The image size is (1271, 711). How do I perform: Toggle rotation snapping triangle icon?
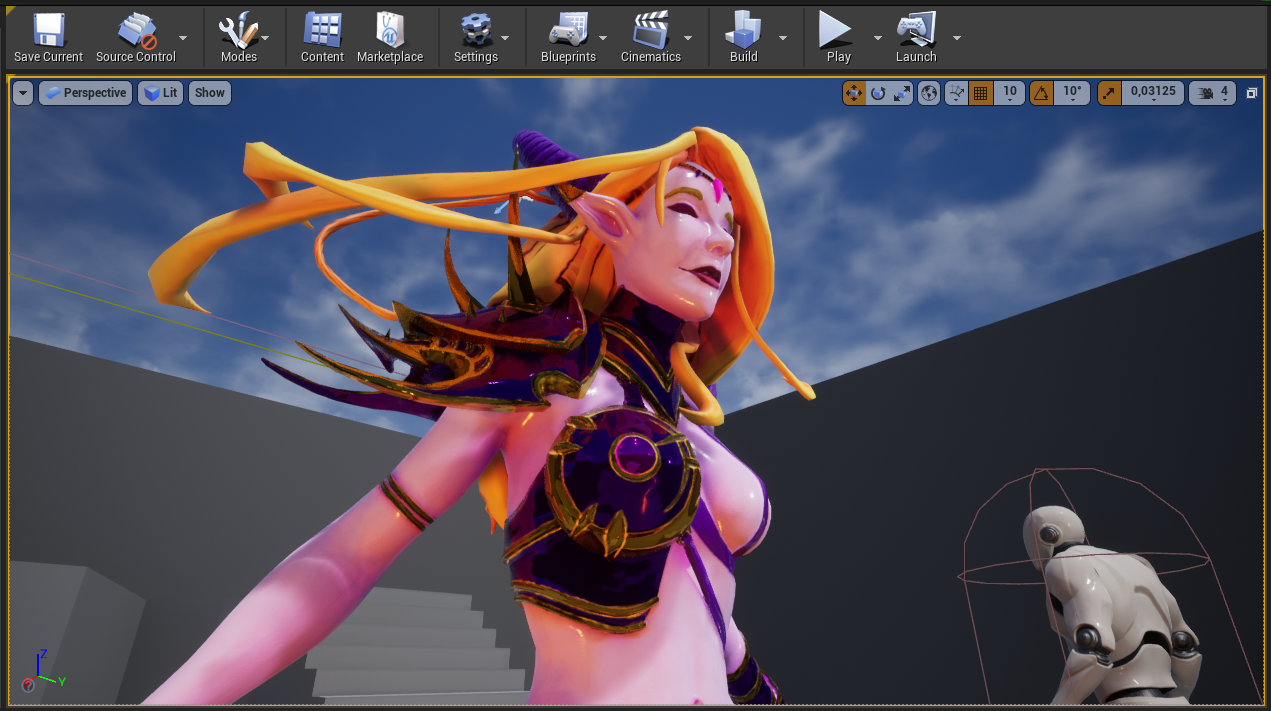click(x=1041, y=93)
